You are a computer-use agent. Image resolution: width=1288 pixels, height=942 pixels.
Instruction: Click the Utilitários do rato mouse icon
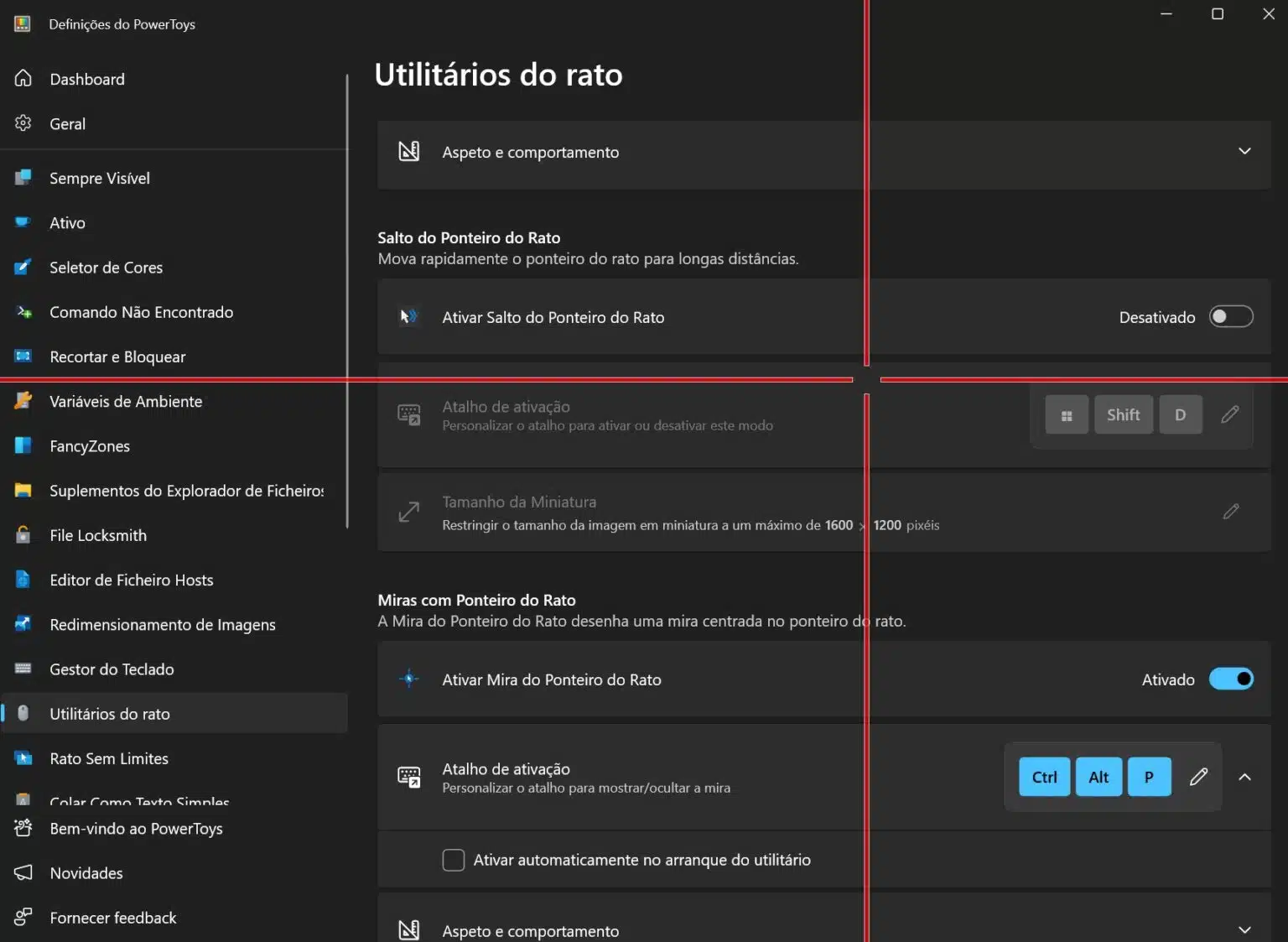coord(23,713)
